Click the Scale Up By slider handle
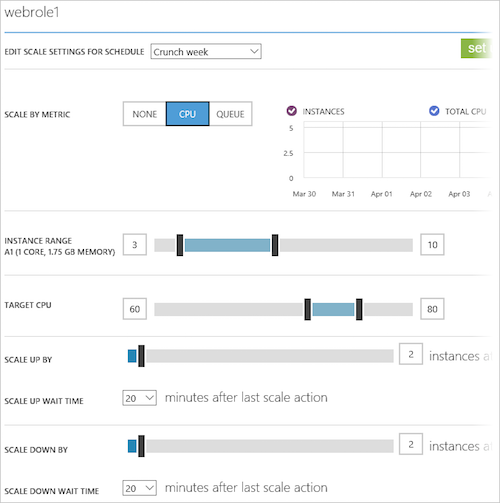 pos(141,356)
